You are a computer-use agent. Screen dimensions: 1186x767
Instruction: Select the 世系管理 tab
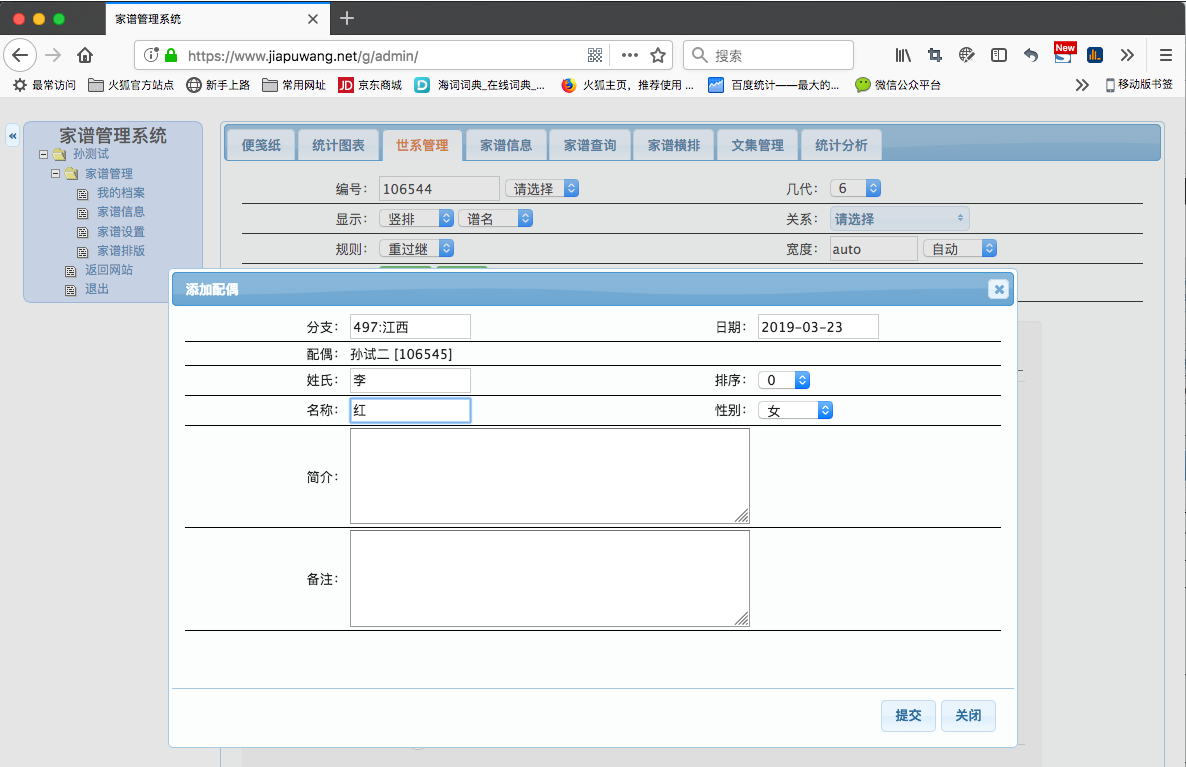point(422,145)
